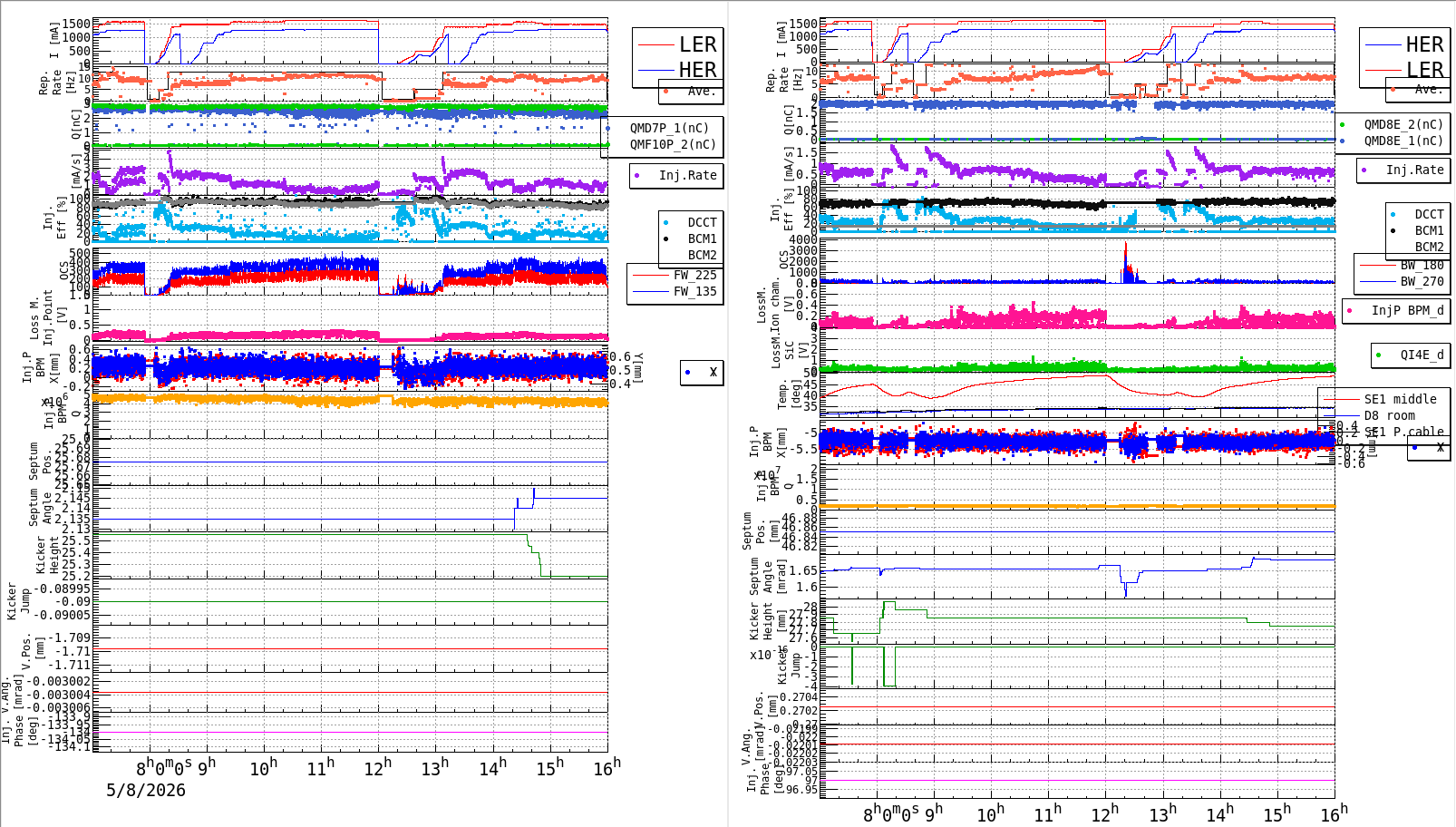Select the SE1 middle temperature legend entry
1456x827 pixels.
point(1400,399)
